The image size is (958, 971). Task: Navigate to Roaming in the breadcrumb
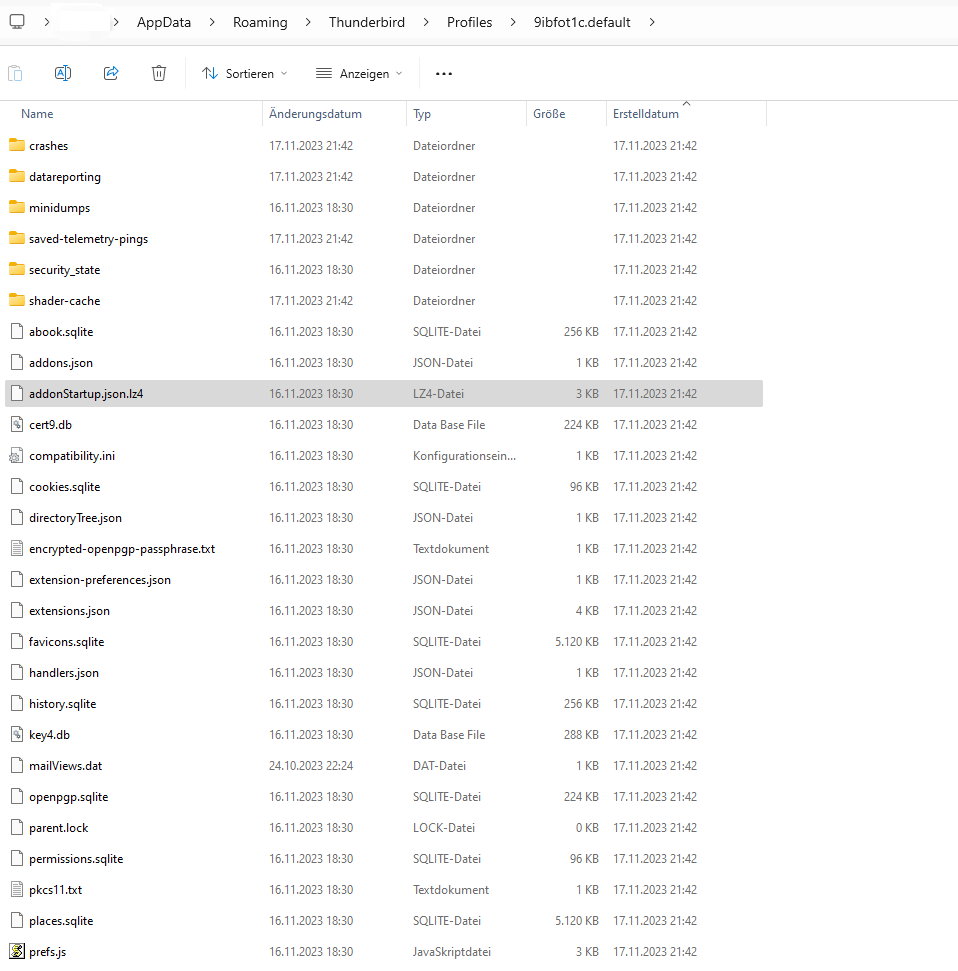(x=260, y=22)
